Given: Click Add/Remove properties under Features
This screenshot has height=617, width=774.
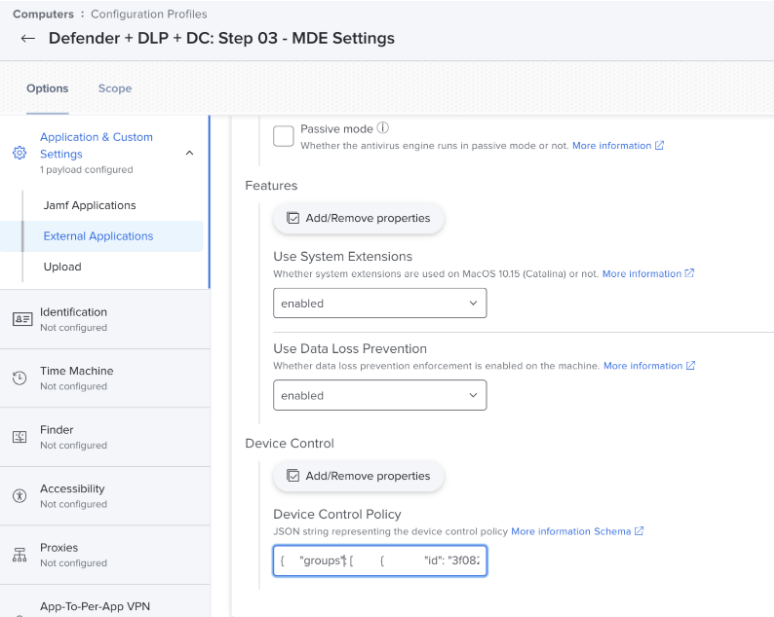Looking at the screenshot, I should (358, 218).
